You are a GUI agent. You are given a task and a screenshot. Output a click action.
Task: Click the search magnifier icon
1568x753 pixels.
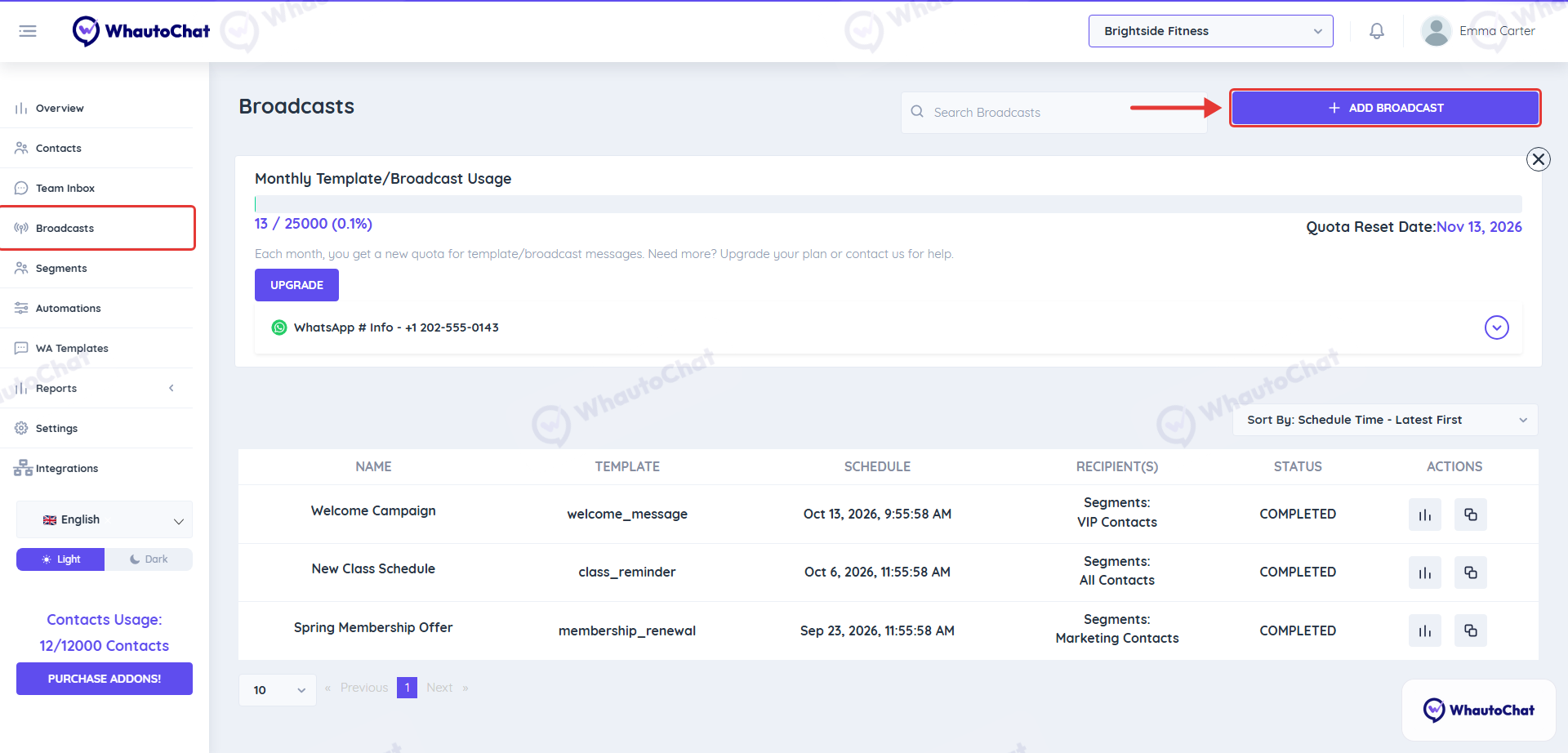point(917,112)
